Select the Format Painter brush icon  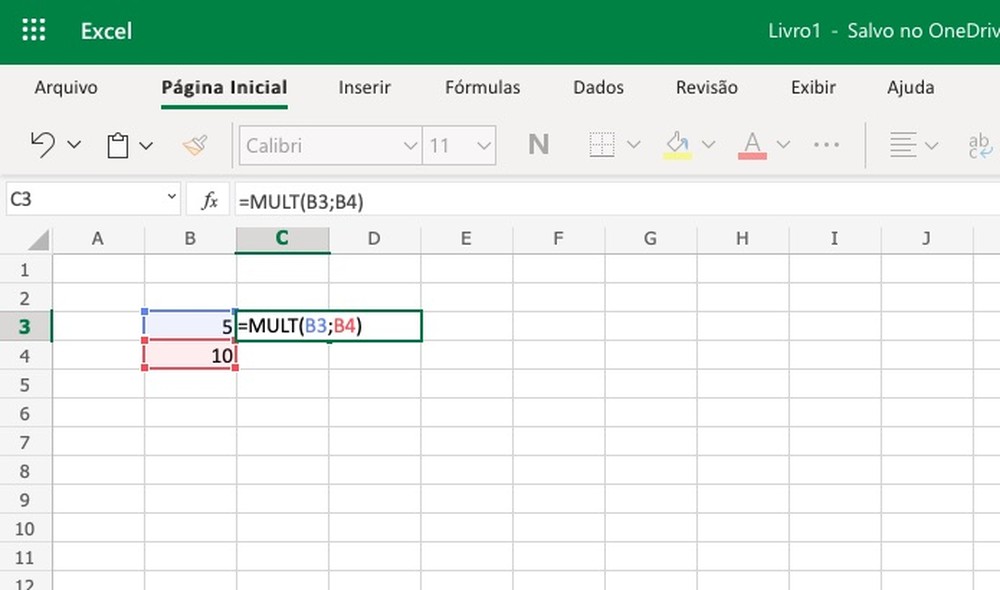[x=194, y=144]
